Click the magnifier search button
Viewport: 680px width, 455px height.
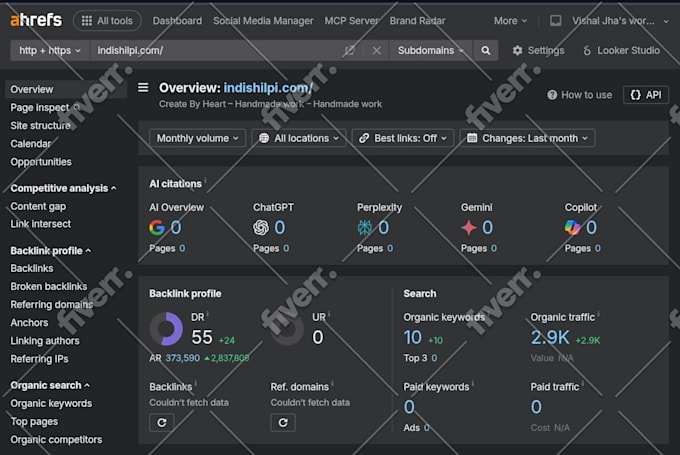[x=486, y=51]
